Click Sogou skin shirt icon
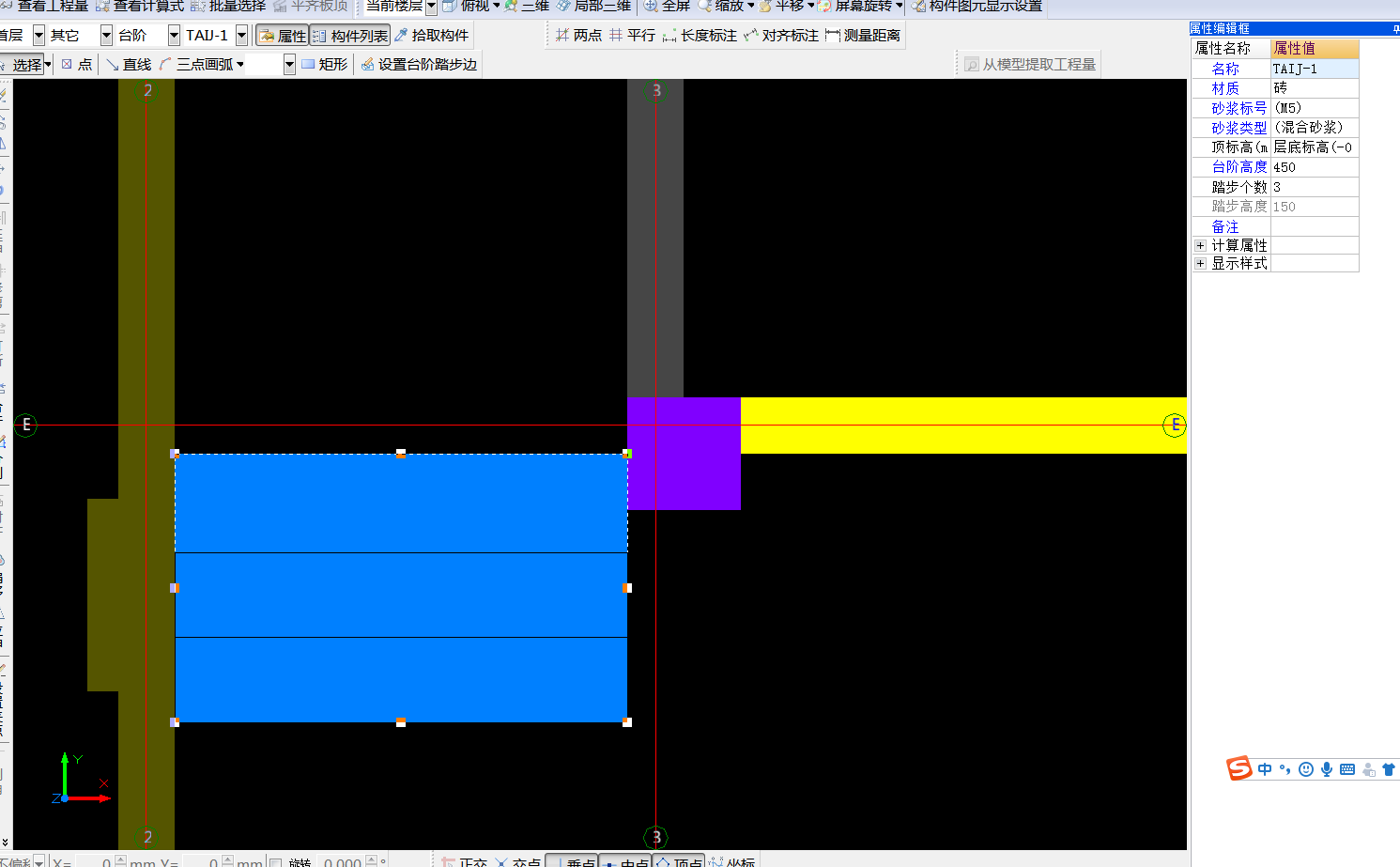 (x=1389, y=769)
